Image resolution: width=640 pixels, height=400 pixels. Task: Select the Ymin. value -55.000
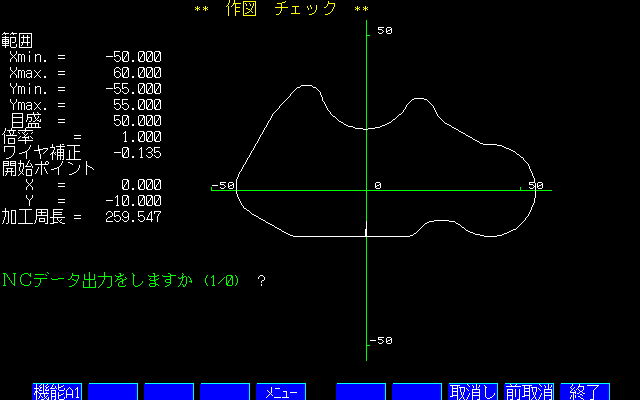click(x=133, y=89)
